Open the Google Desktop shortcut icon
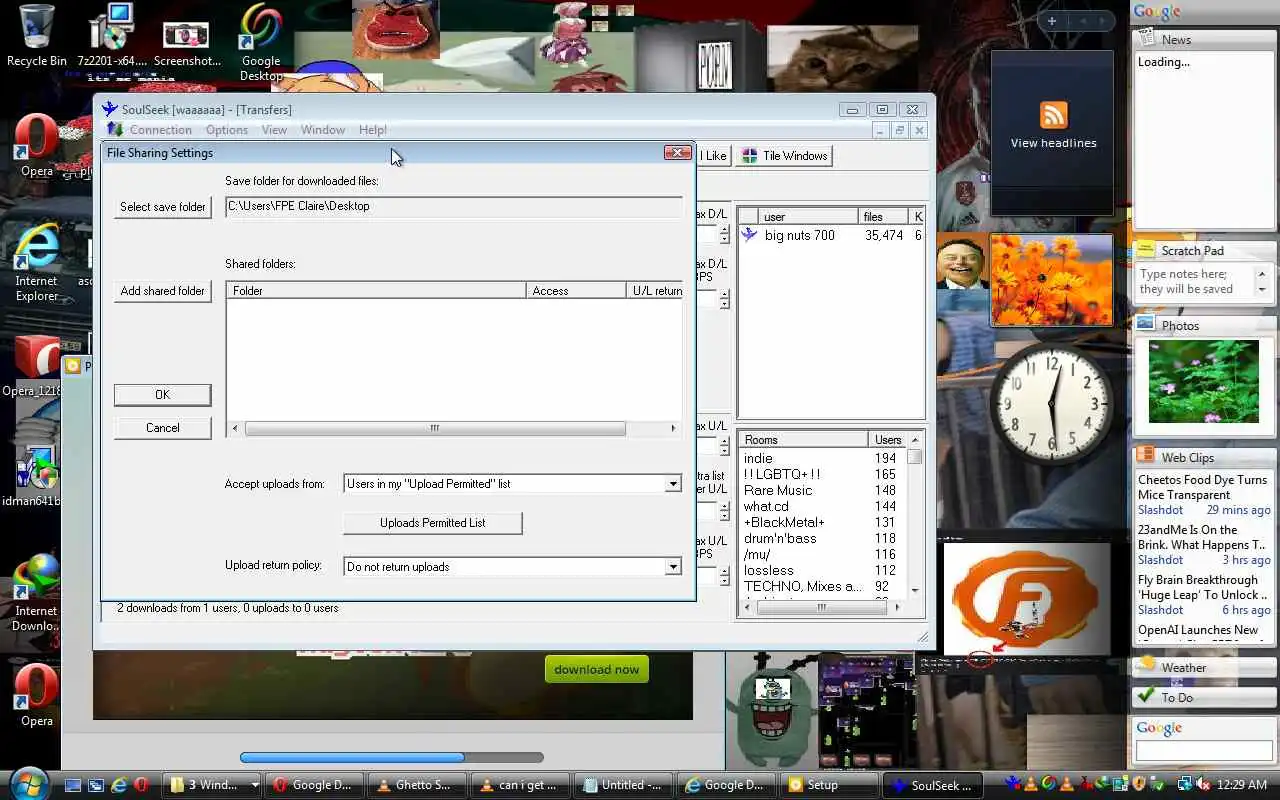 (x=261, y=42)
